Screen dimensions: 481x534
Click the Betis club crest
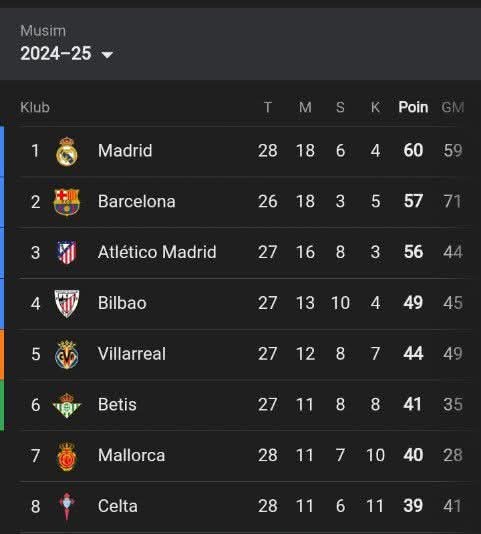tap(67, 405)
